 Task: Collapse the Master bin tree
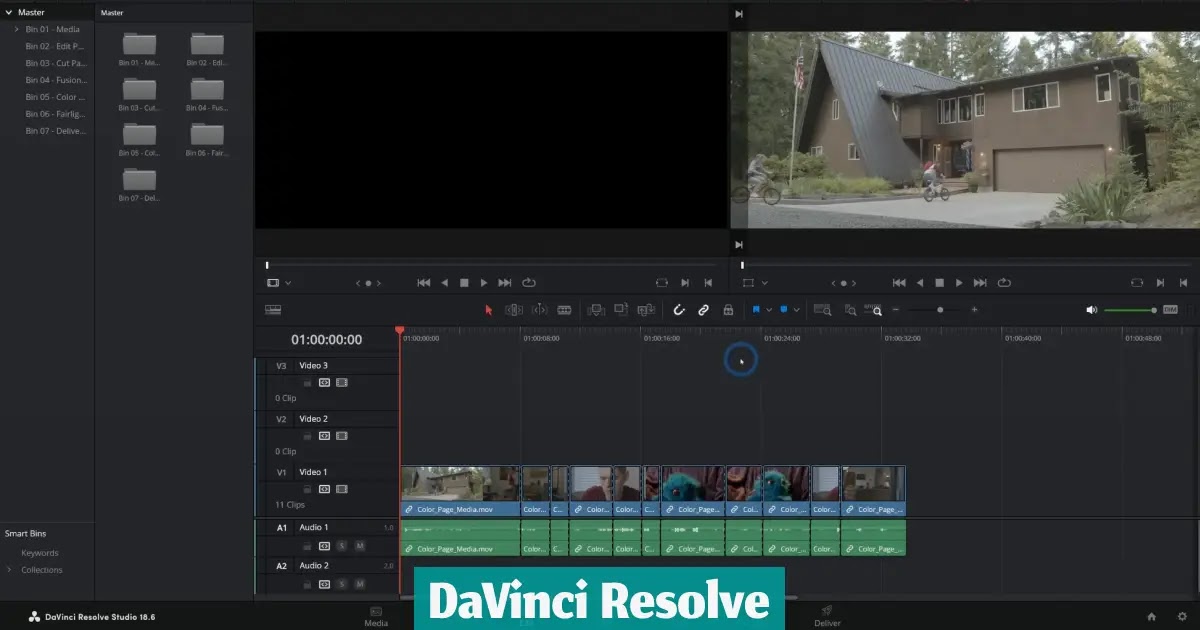10,12
